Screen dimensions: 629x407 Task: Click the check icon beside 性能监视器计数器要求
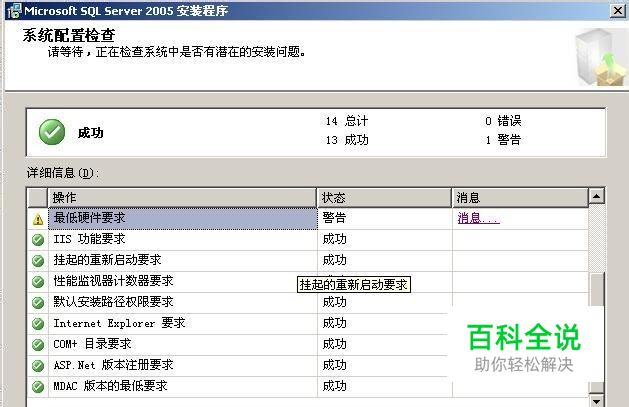click(x=38, y=281)
